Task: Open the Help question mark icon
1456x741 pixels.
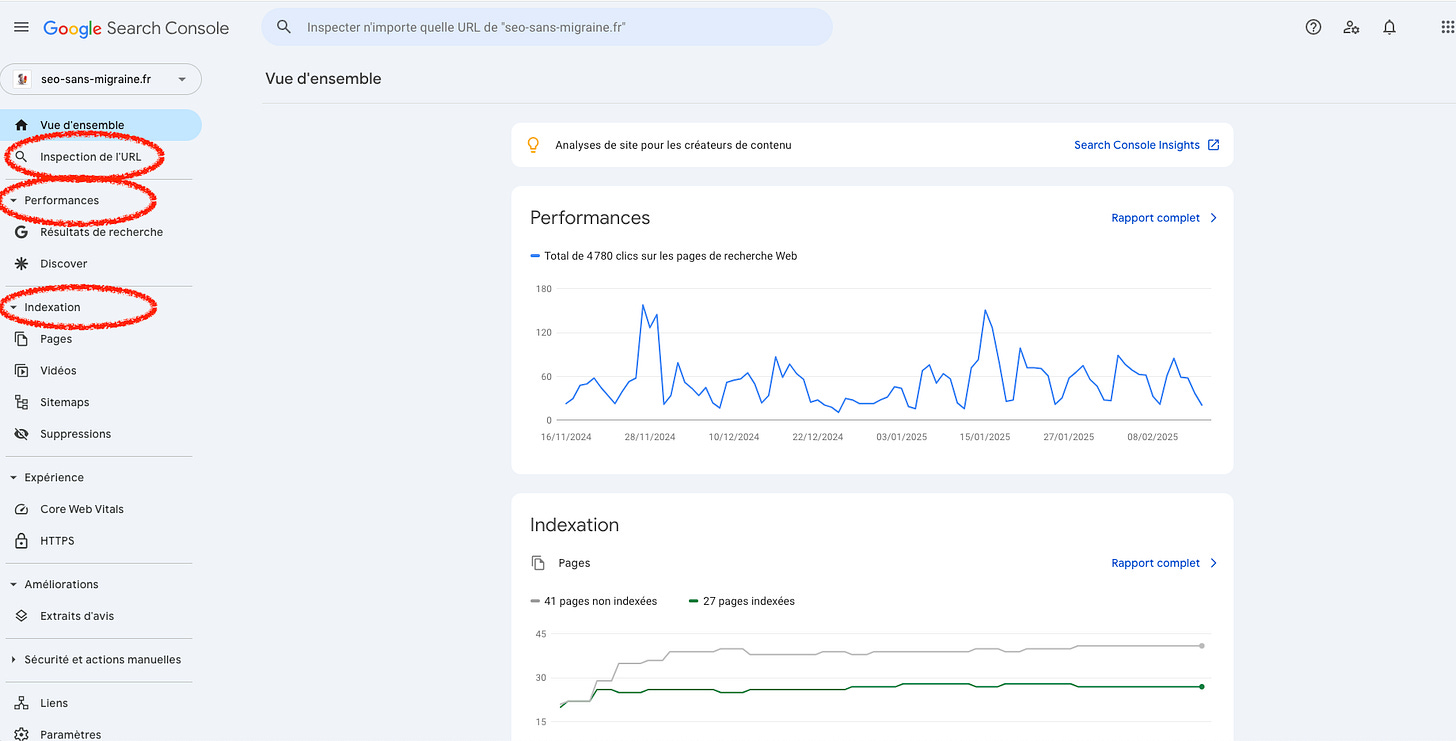Action: click(1314, 28)
